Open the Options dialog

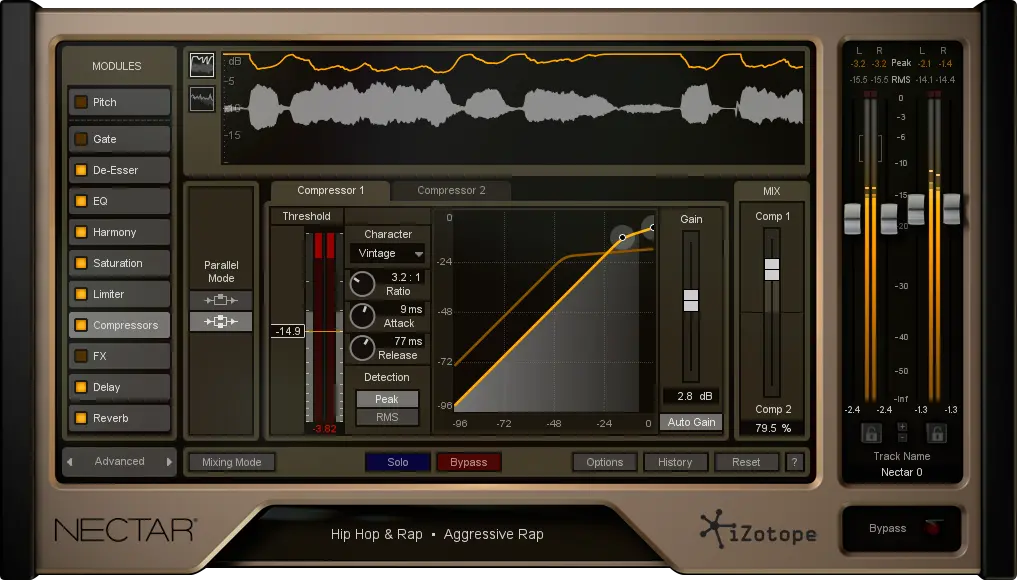(604, 462)
